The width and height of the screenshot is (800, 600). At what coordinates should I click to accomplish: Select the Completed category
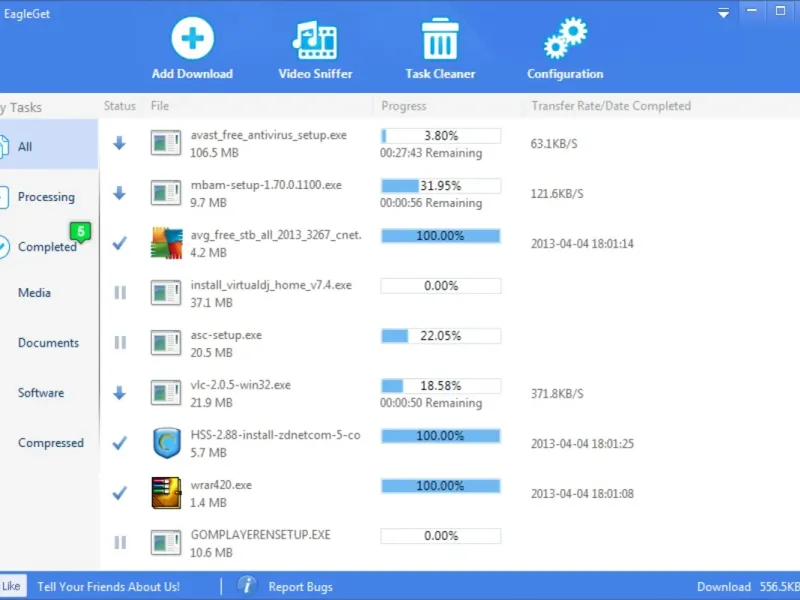click(48, 246)
